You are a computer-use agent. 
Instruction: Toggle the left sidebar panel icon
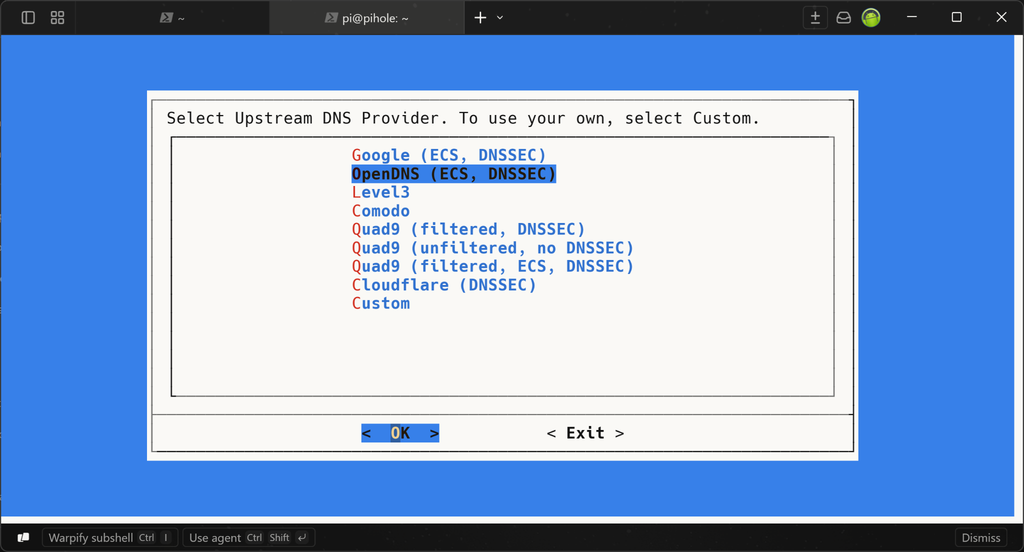(28, 18)
